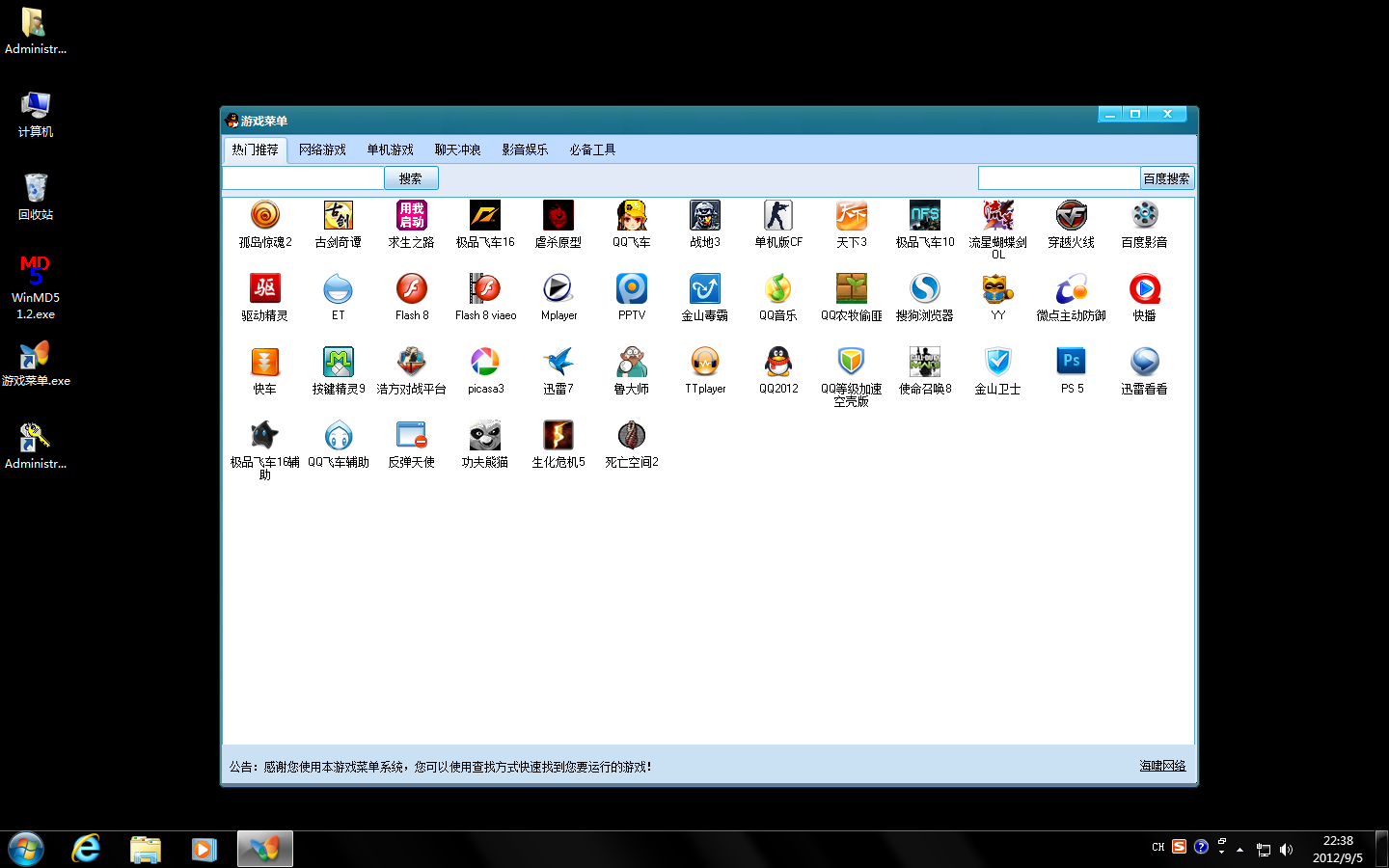1389x868 pixels.
Task: Open the 功夫熊猫 panda icon
Action: click(x=485, y=435)
